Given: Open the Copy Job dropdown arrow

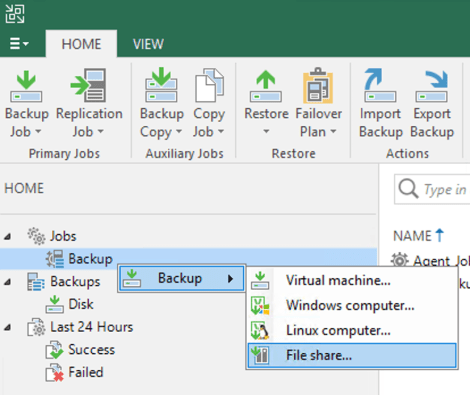Looking at the screenshot, I should click(x=221, y=132).
